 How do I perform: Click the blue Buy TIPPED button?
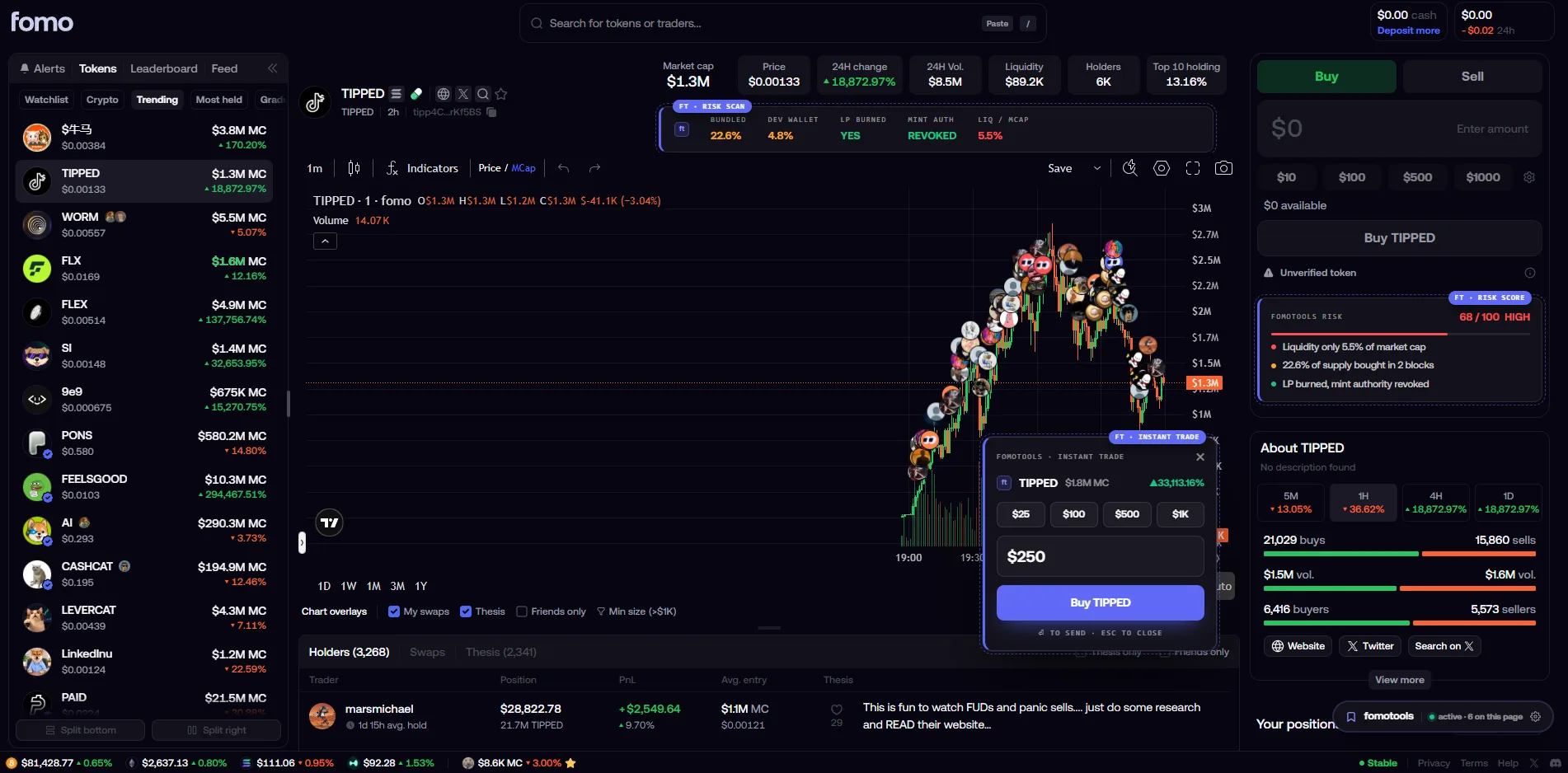(x=1101, y=602)
